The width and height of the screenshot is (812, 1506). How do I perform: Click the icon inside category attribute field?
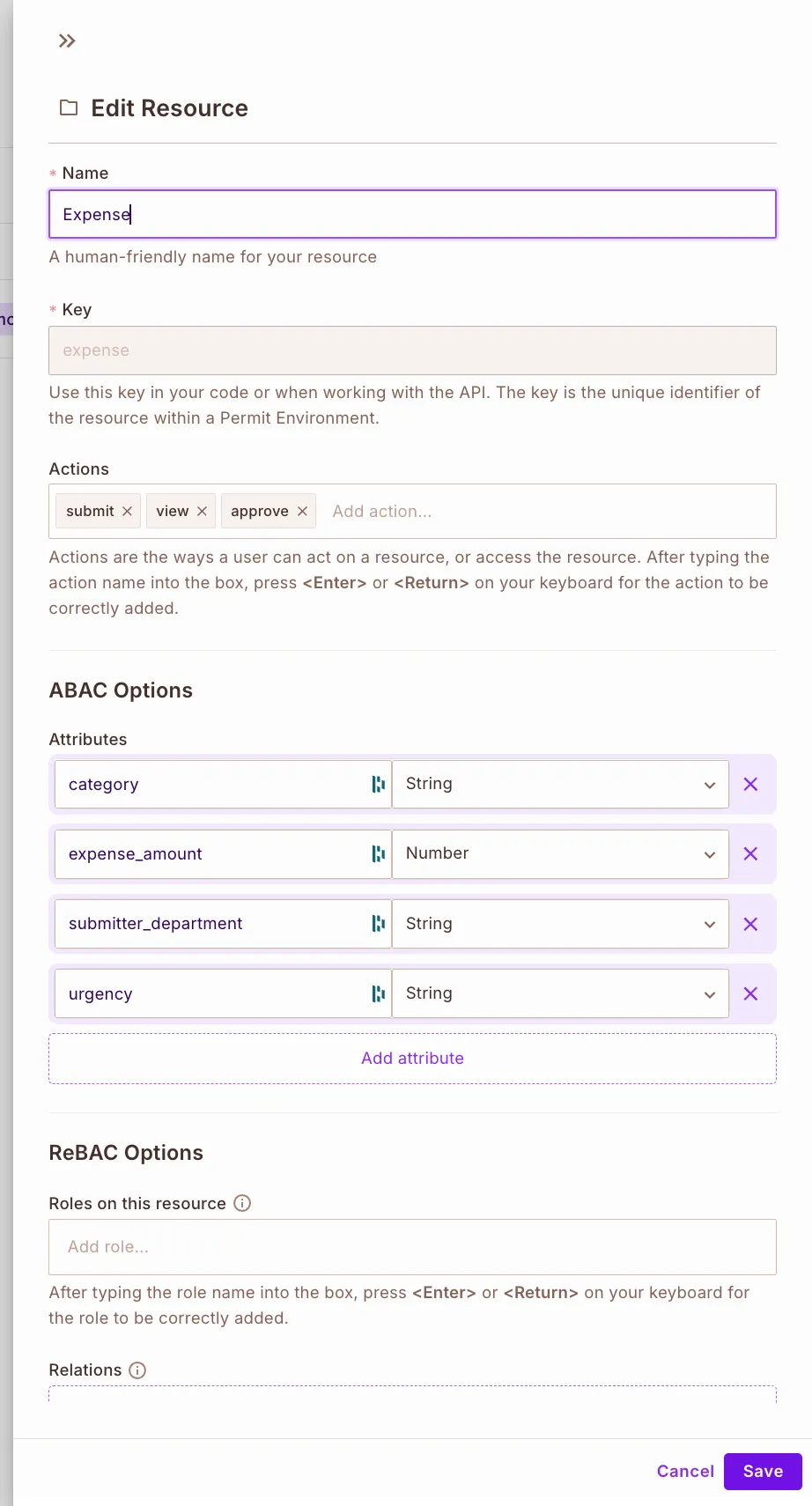tap(378, 784)
